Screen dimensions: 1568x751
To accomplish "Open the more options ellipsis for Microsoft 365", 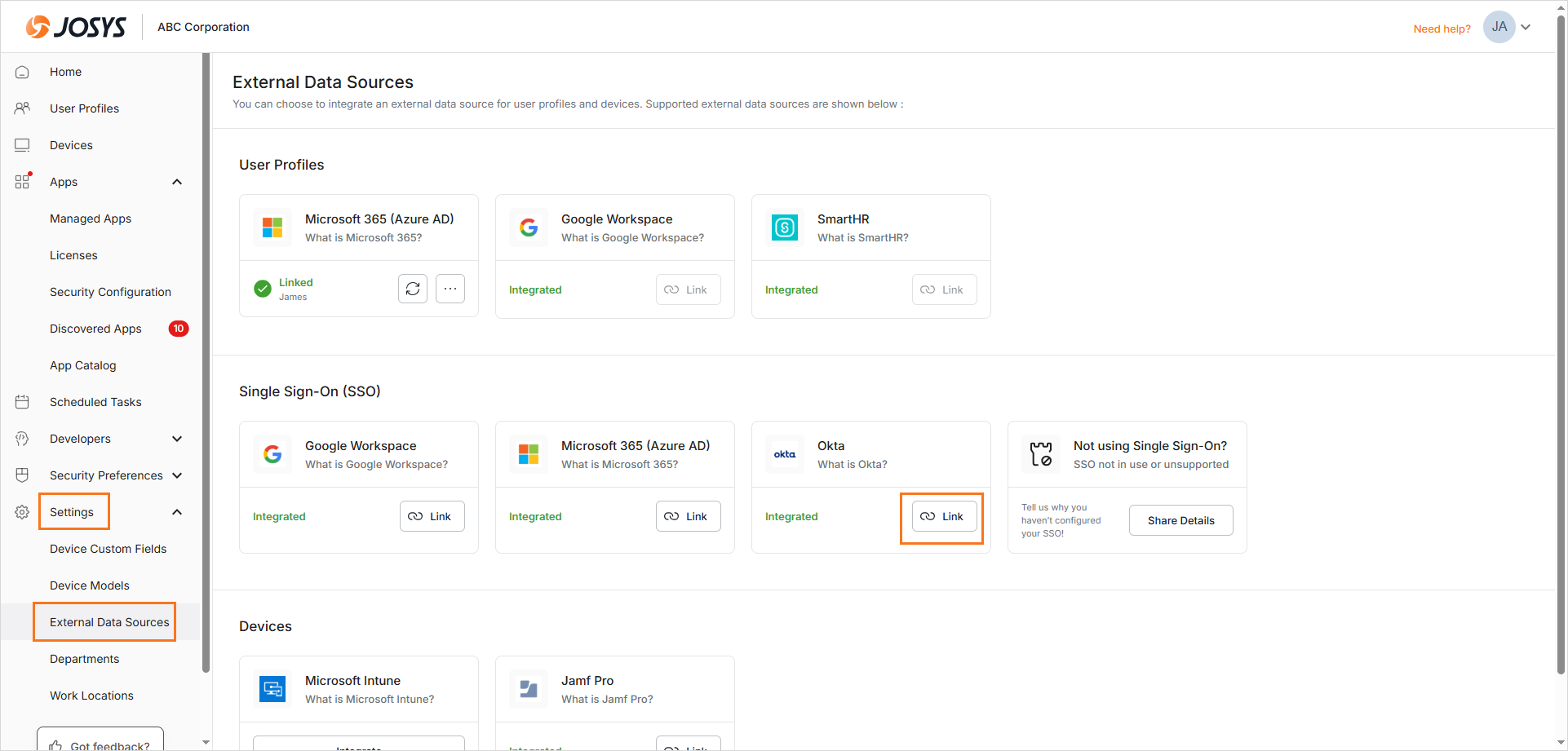I will (x=450, y=289).
